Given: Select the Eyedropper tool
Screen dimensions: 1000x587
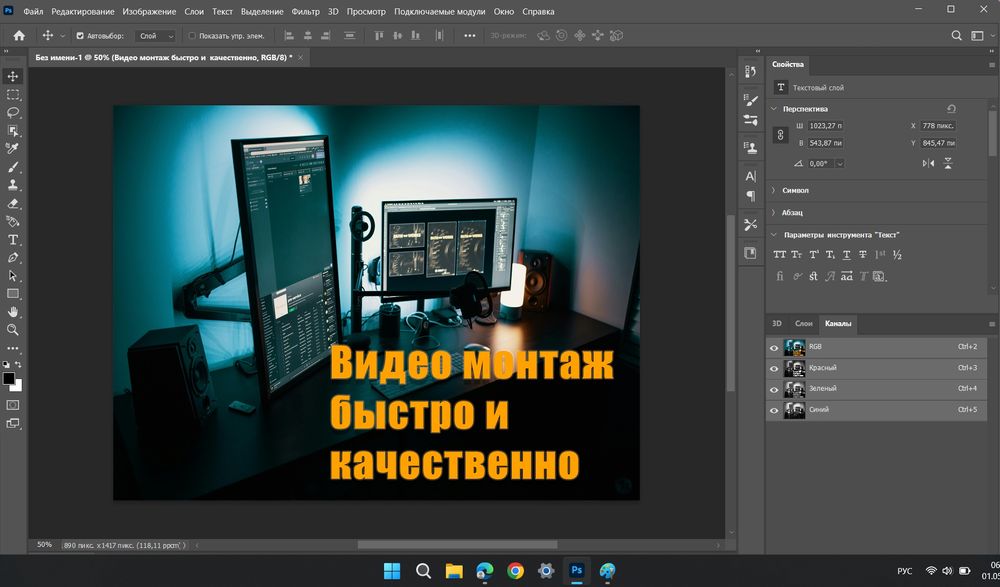Looking at the screenshot, I should (x=13, y=149).
